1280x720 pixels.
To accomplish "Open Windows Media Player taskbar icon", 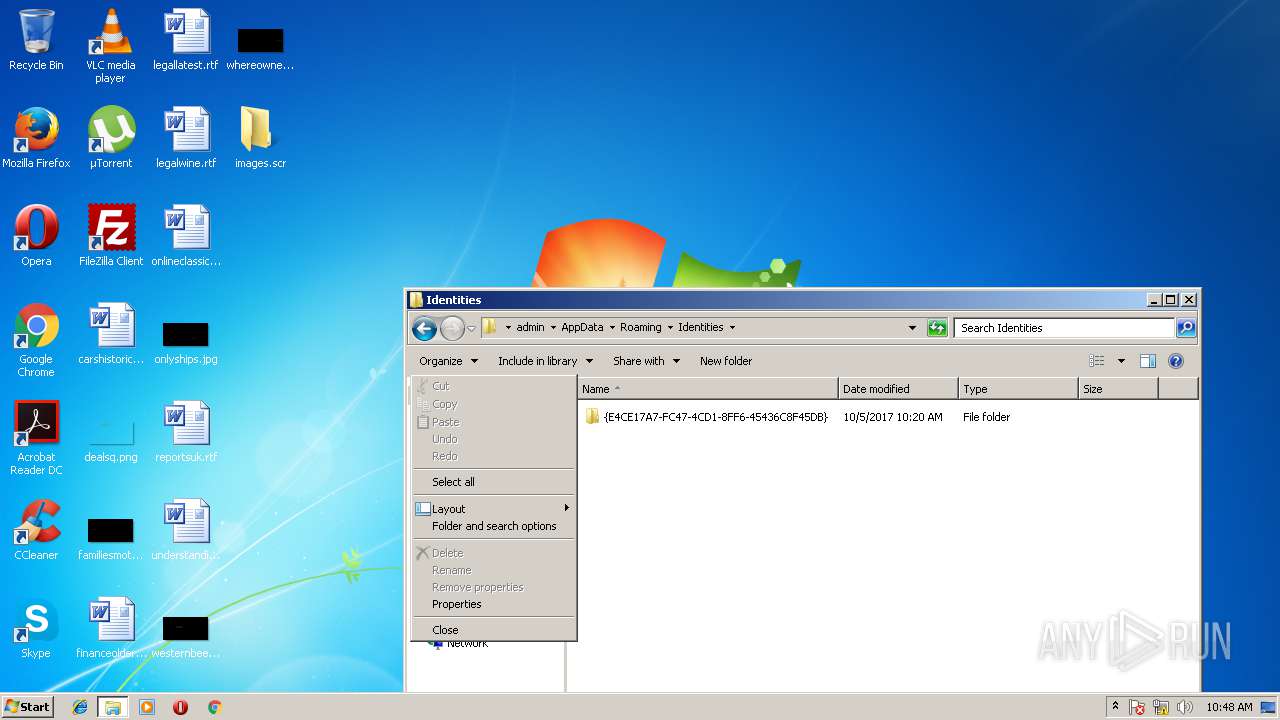I will (147, 707).
